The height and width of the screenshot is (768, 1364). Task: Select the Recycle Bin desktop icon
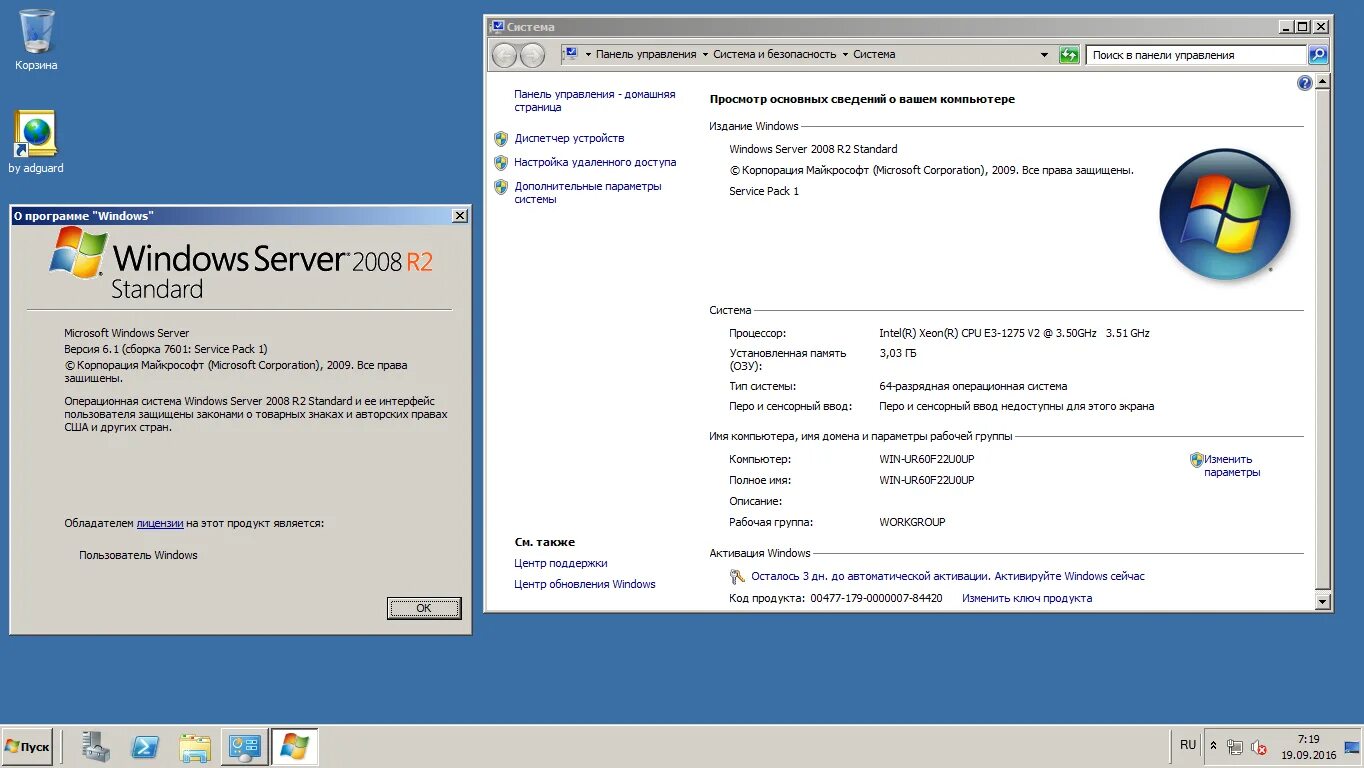tap(36, 40)
